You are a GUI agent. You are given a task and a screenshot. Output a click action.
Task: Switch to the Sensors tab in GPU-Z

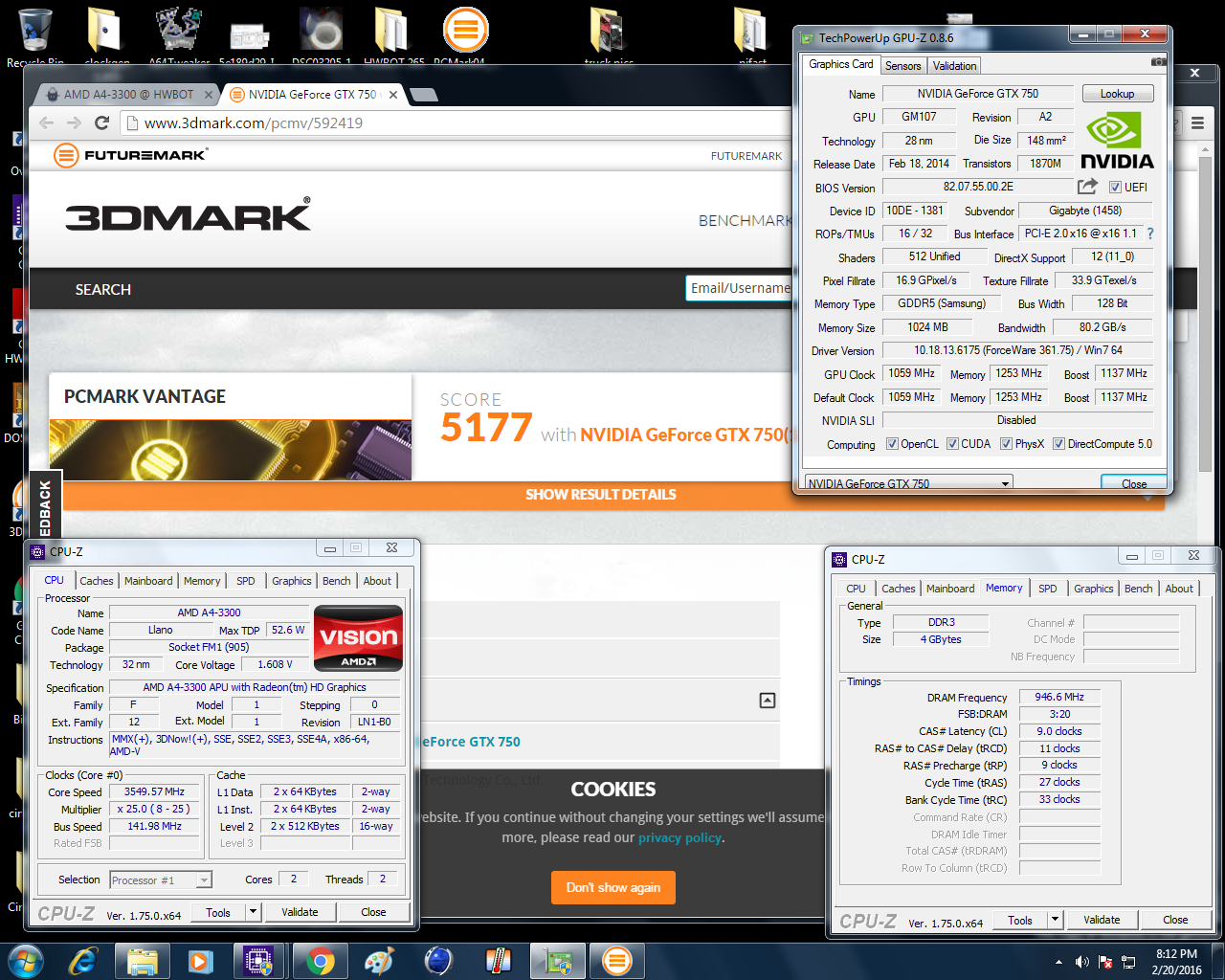point(902,66)
